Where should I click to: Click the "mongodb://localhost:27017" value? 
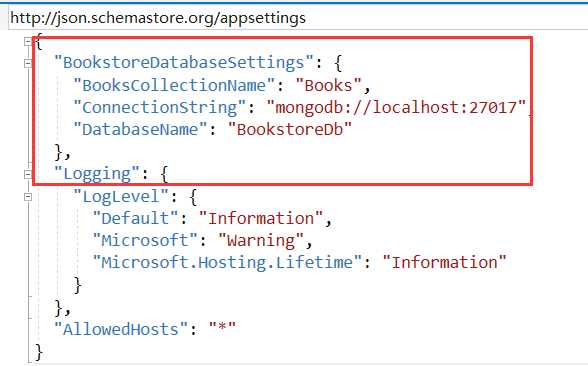[x=396, y=108]
